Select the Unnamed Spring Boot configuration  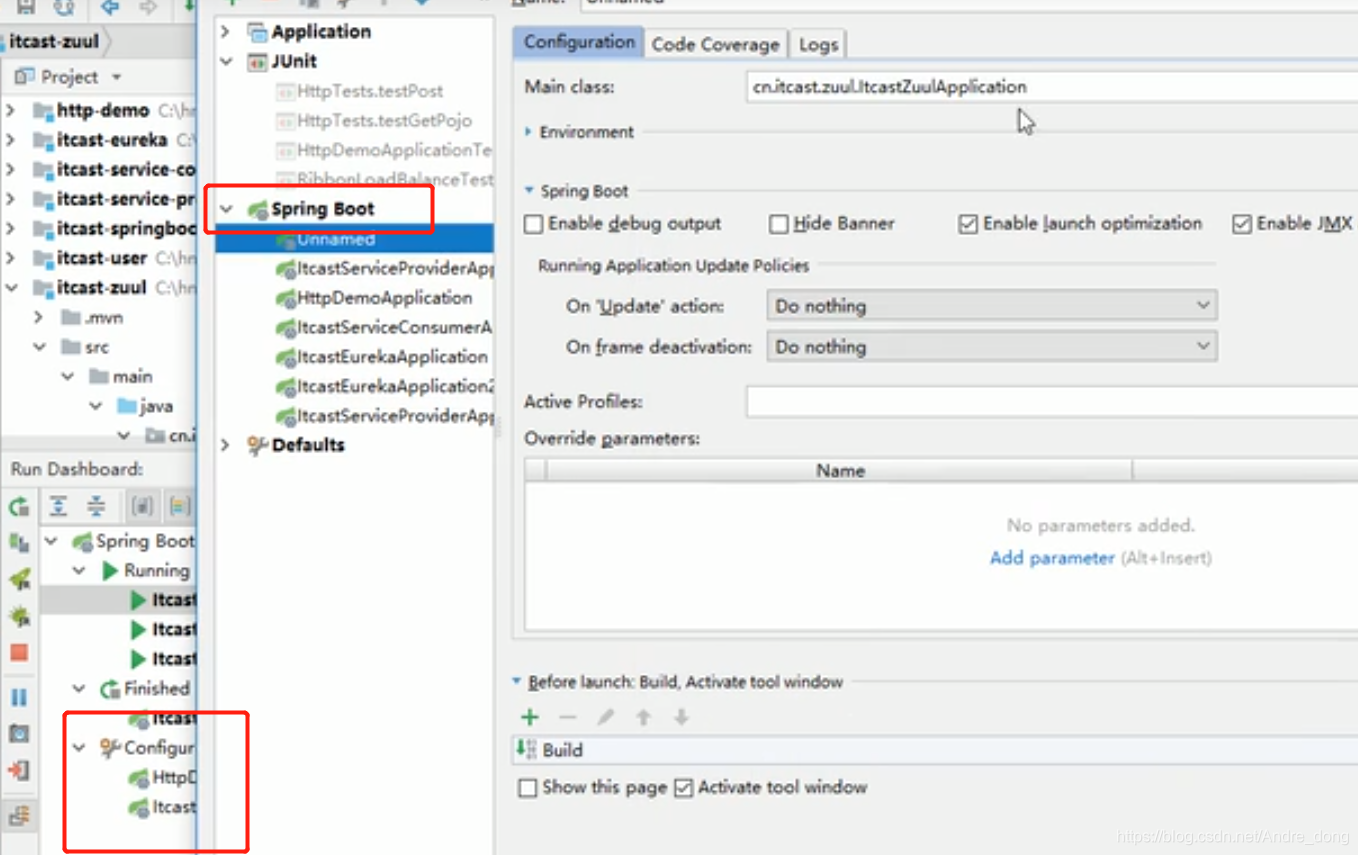click(x=354, y=239)
